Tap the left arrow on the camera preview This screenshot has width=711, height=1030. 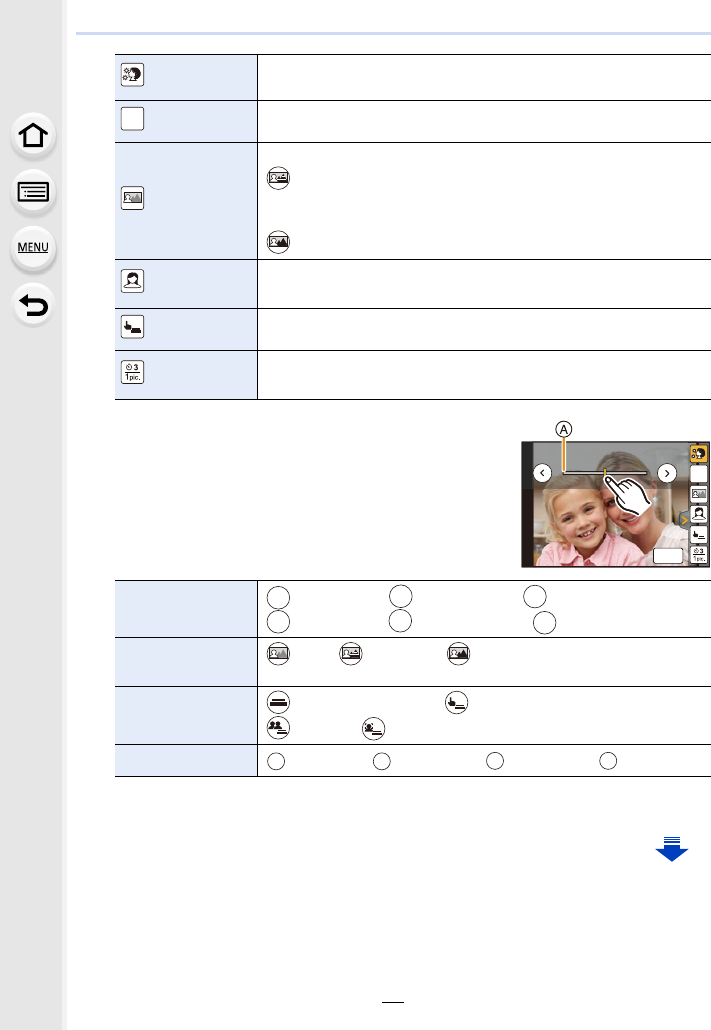pyautogui.click(x=541, y=473)
